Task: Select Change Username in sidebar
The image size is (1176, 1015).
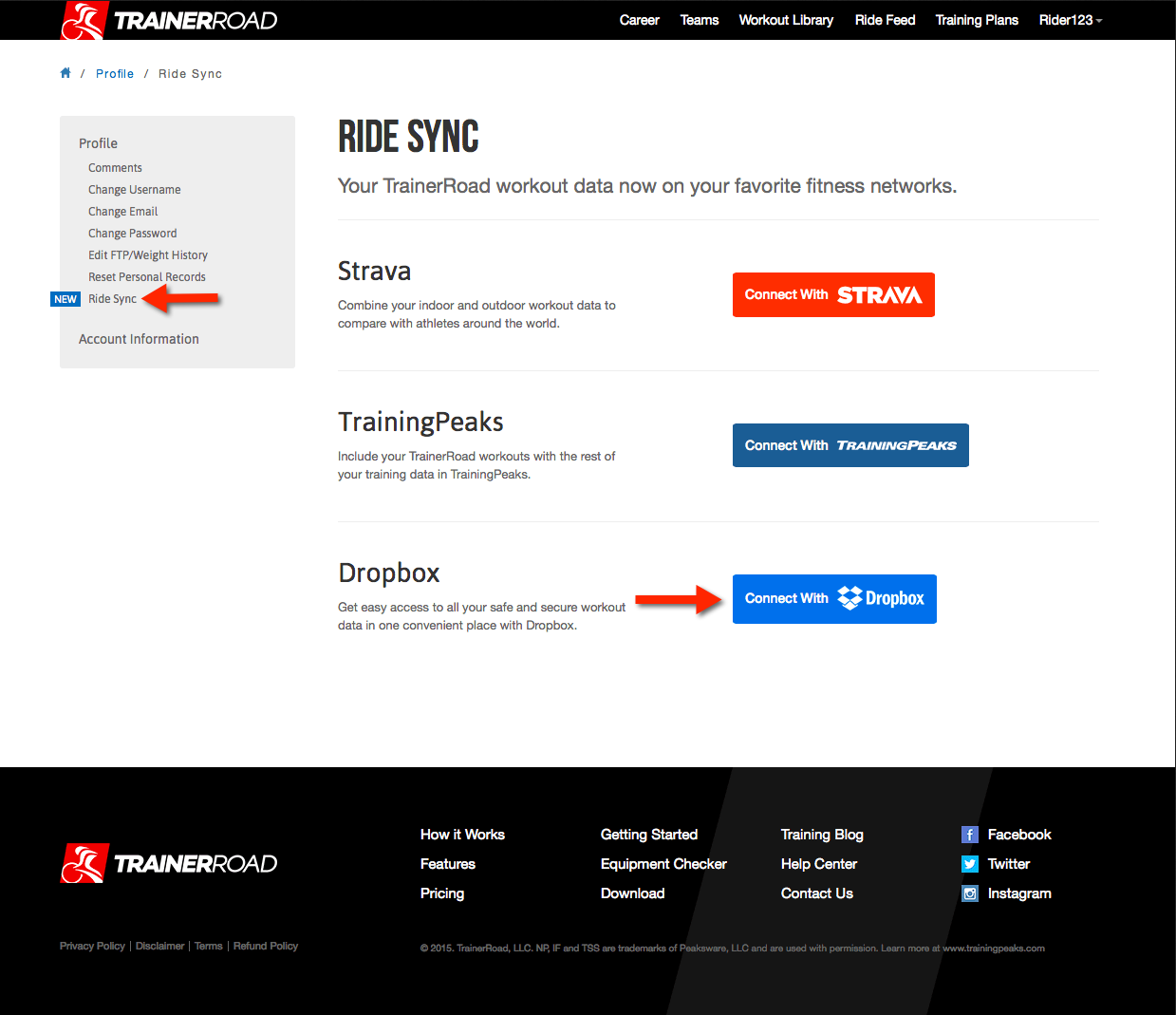Action: 135,190
